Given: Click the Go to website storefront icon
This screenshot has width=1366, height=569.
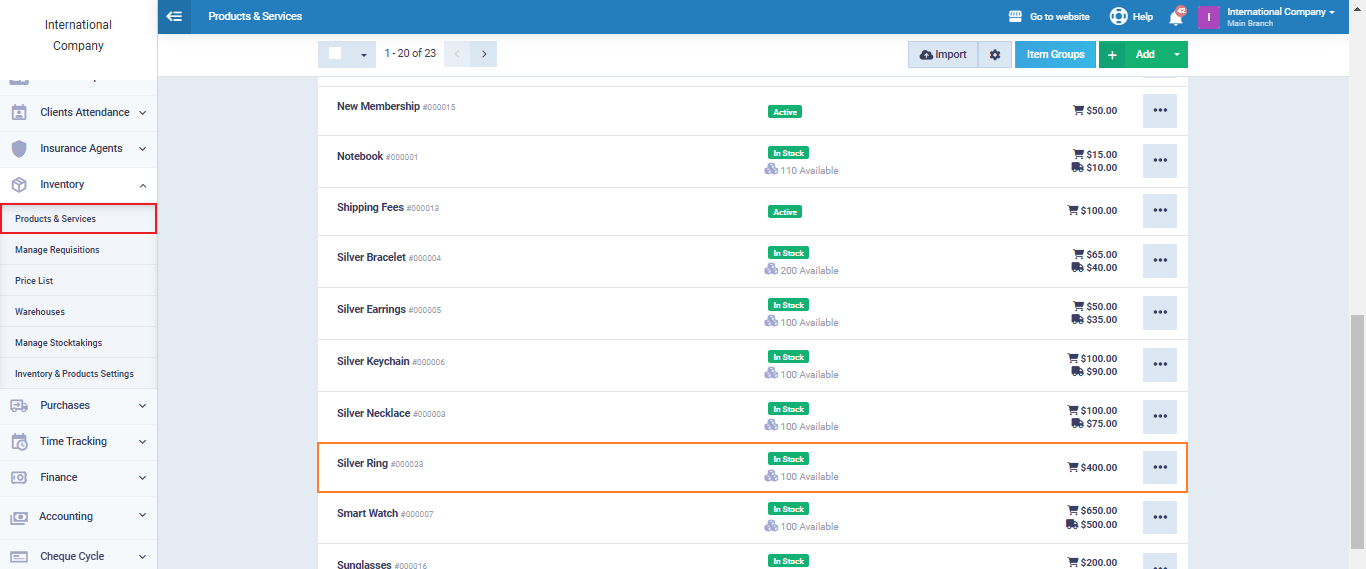Looking at the screenshot, I should point(1015,17).
